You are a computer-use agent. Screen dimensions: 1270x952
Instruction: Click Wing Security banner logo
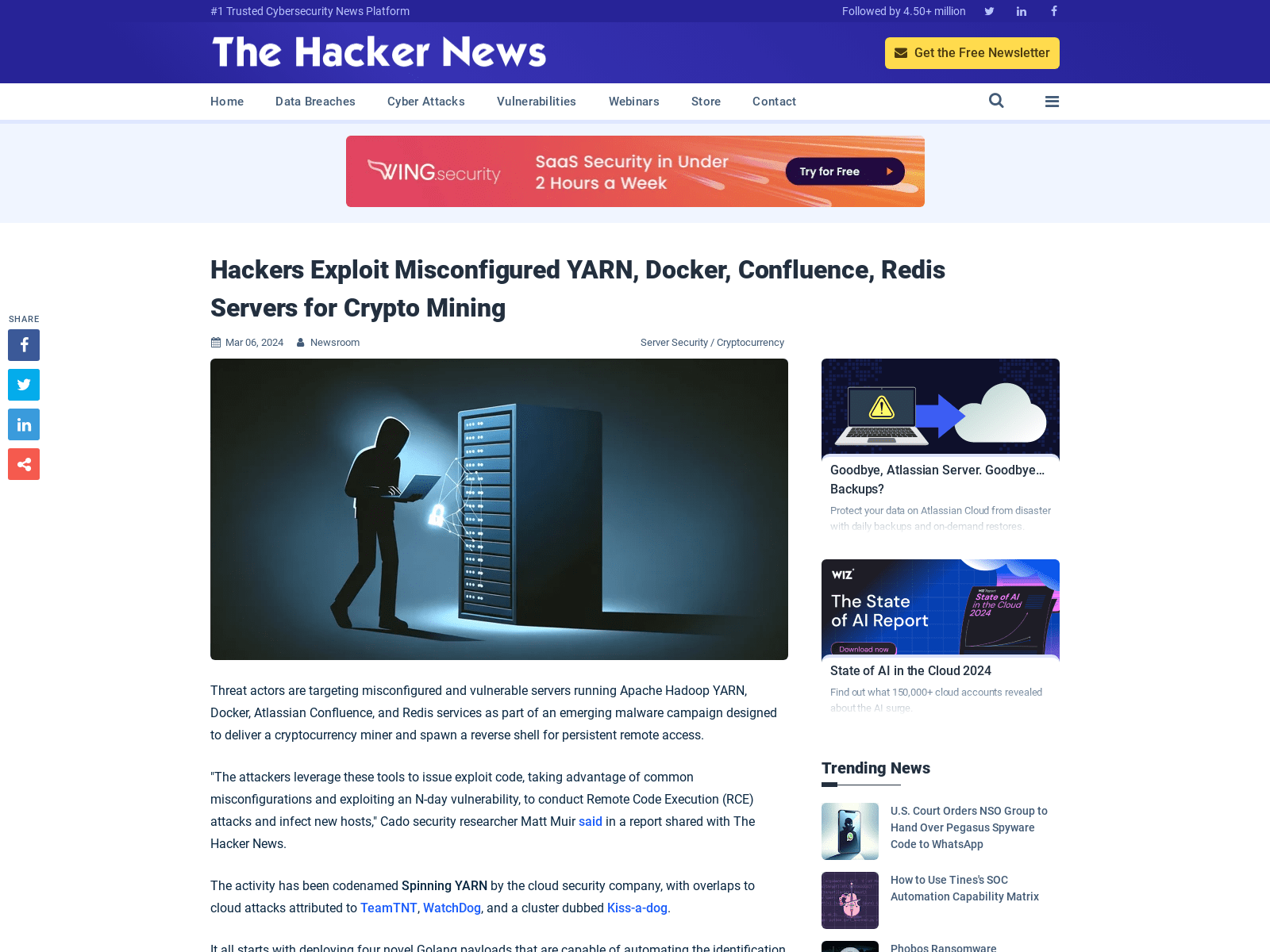tap(434, 171)
